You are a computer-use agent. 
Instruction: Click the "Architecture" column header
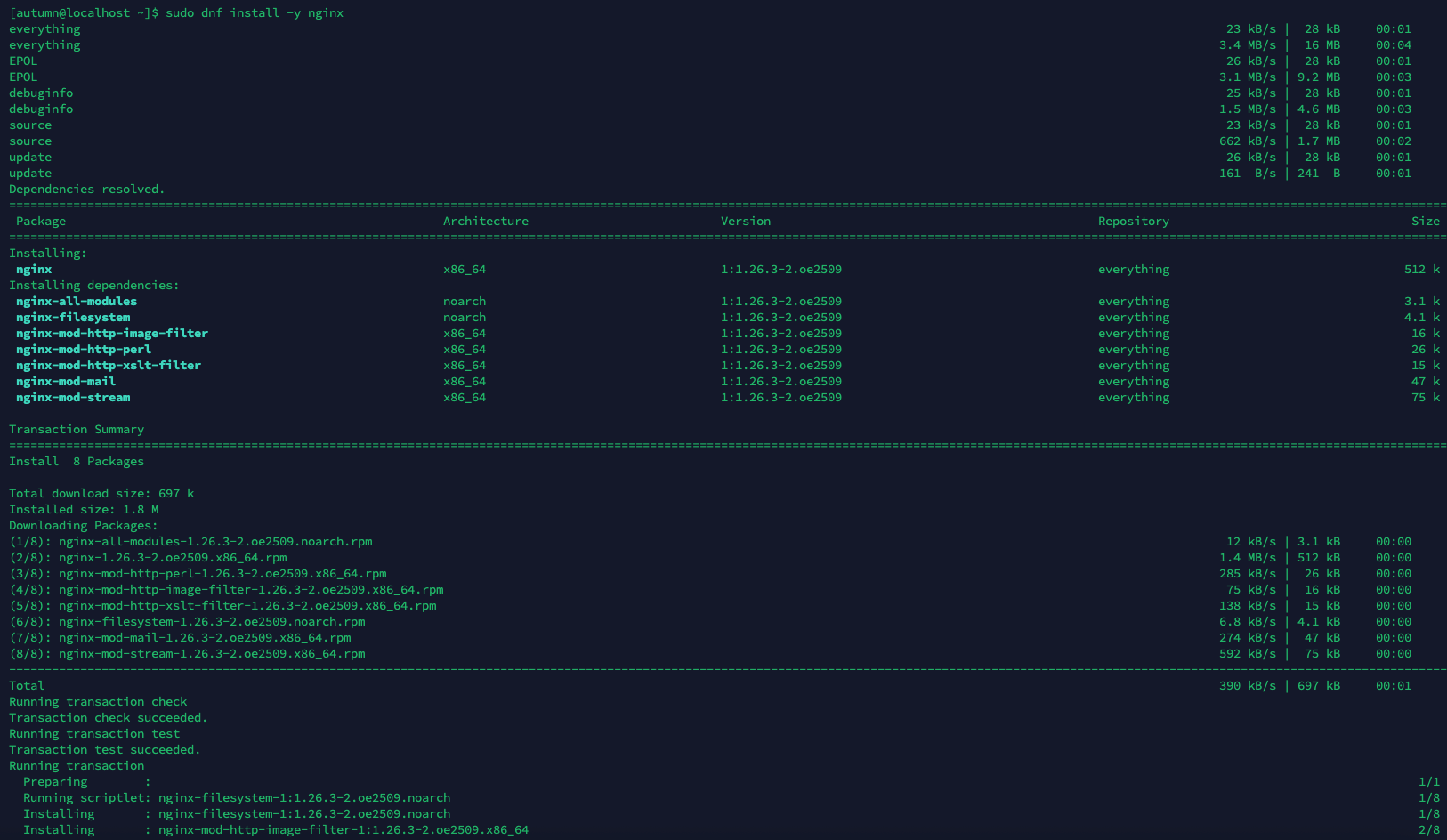click(486, 222)
